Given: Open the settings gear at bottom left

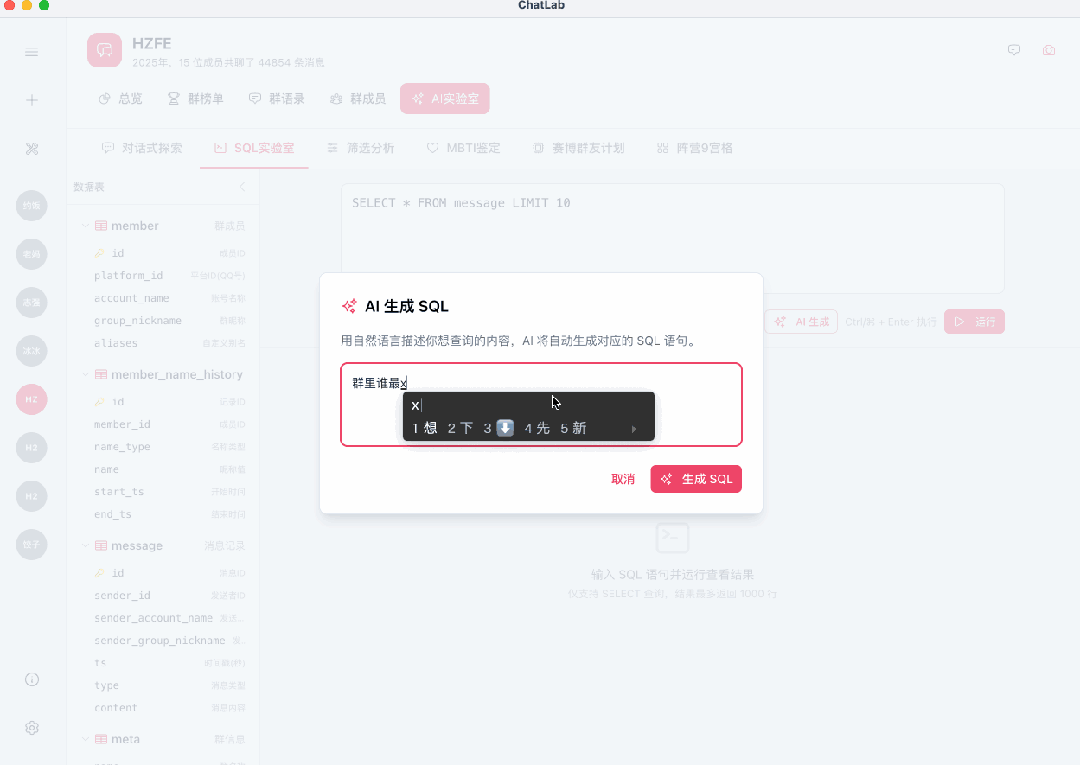Looking at the screenshot, I should 31,728.
